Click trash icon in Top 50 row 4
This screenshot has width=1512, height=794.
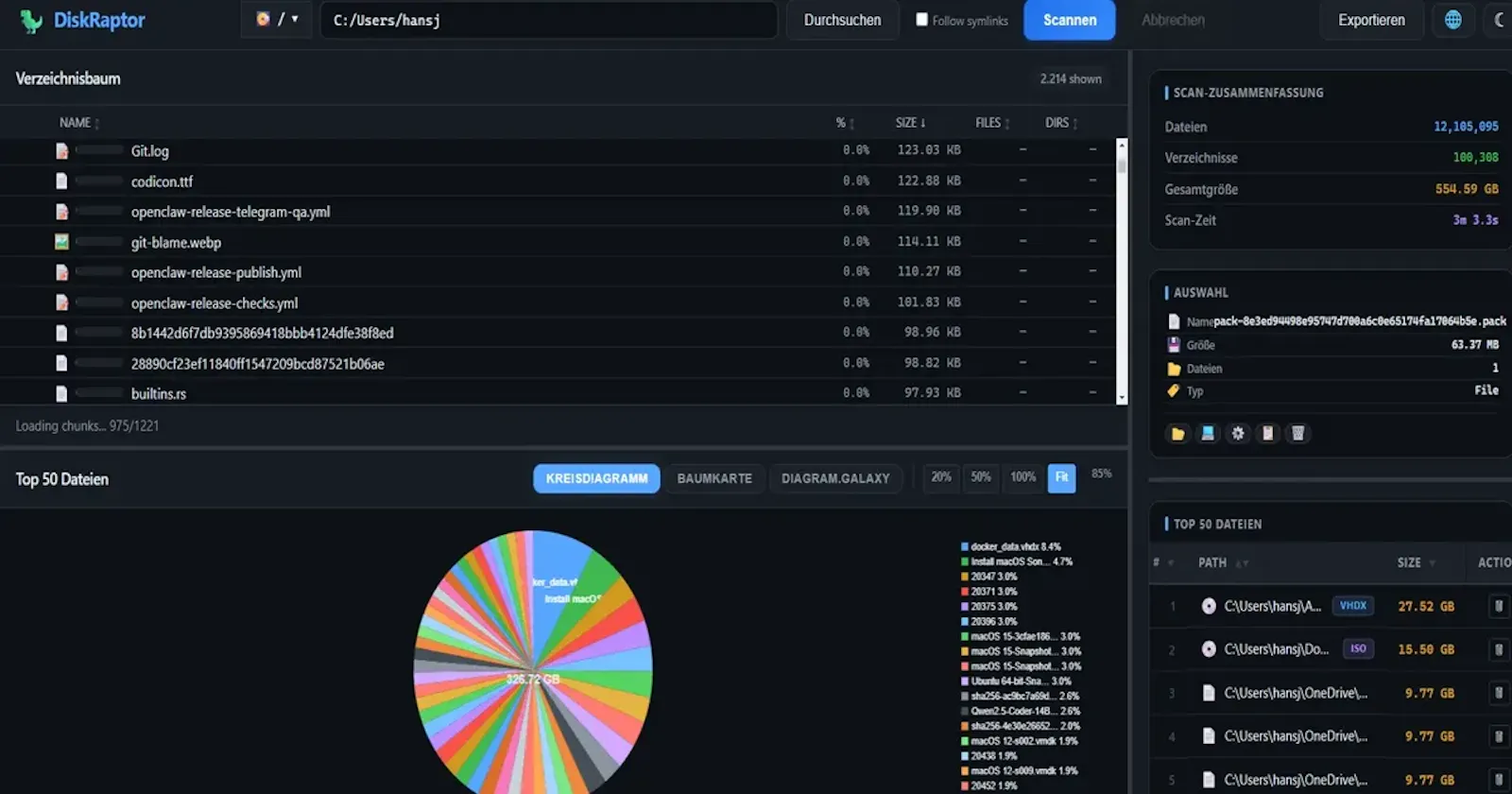click(1499, 736)
